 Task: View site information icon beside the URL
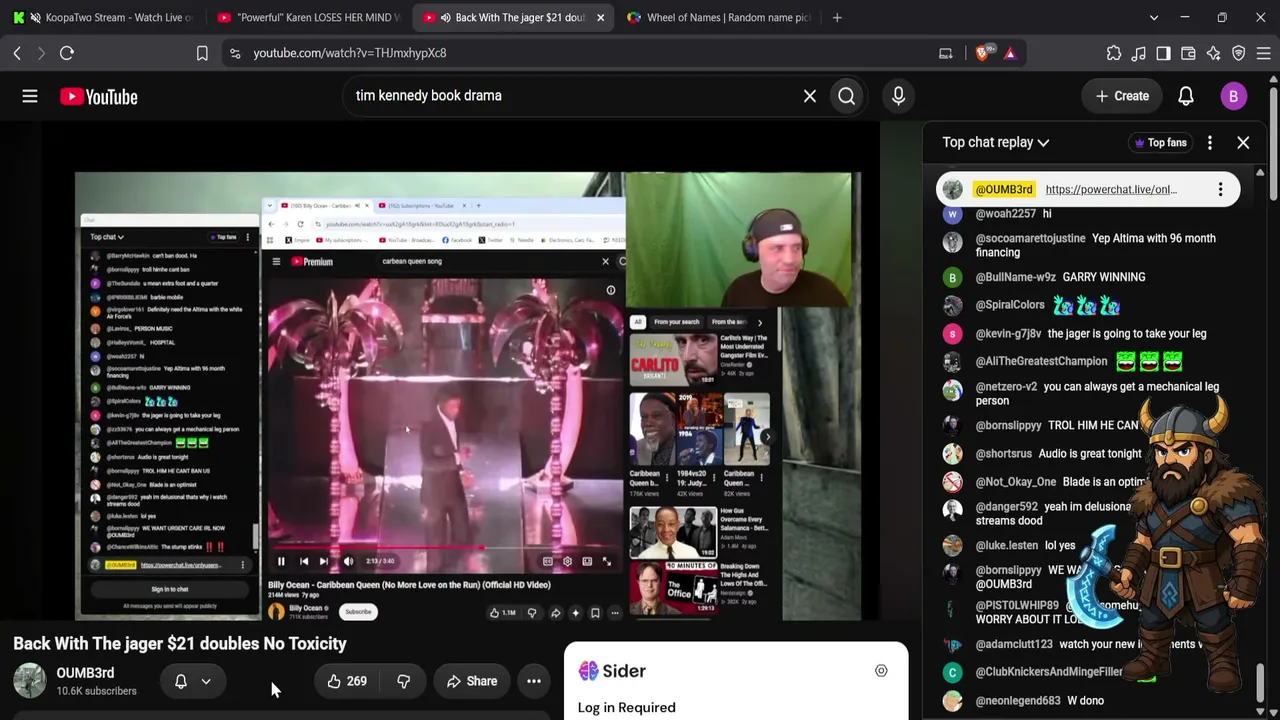235,53
